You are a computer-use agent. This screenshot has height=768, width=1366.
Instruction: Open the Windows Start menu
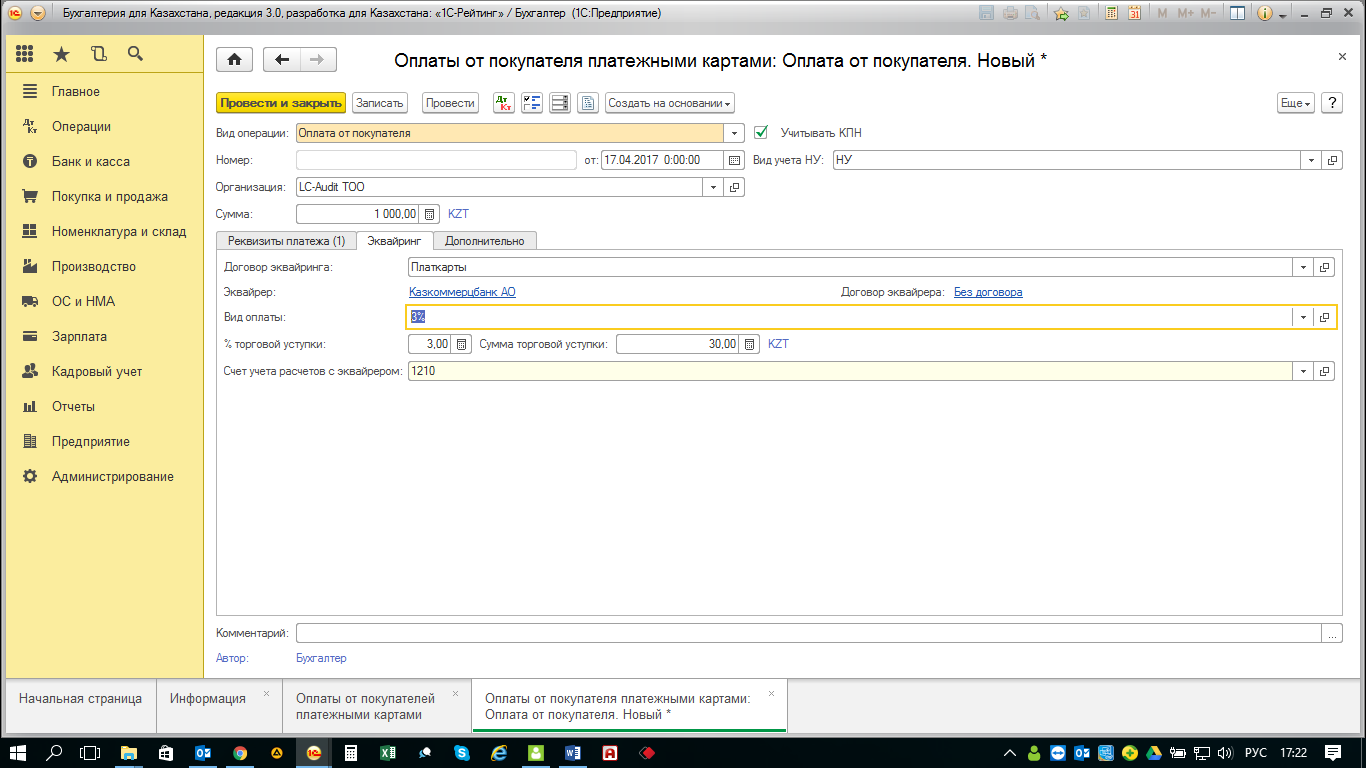point(19,753)
